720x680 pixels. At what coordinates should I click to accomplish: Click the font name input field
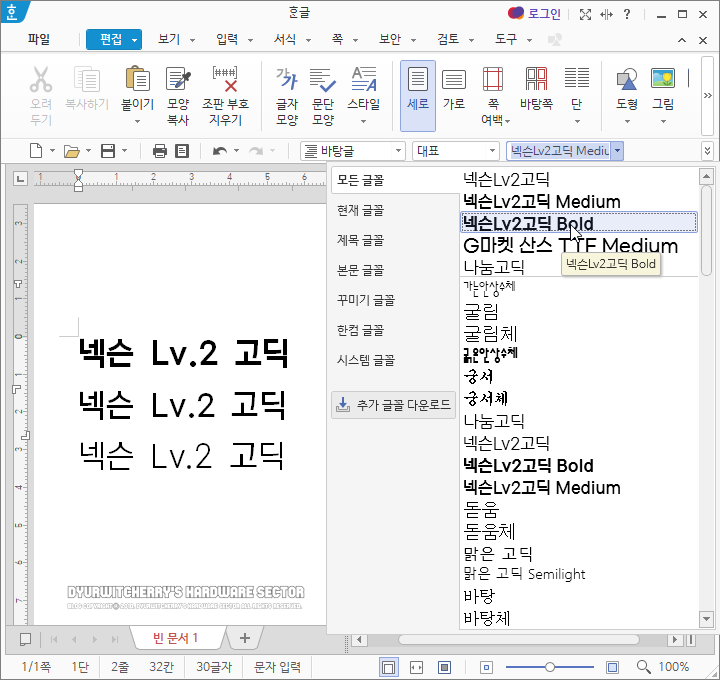pyautogui.click(x=559, y=151)
